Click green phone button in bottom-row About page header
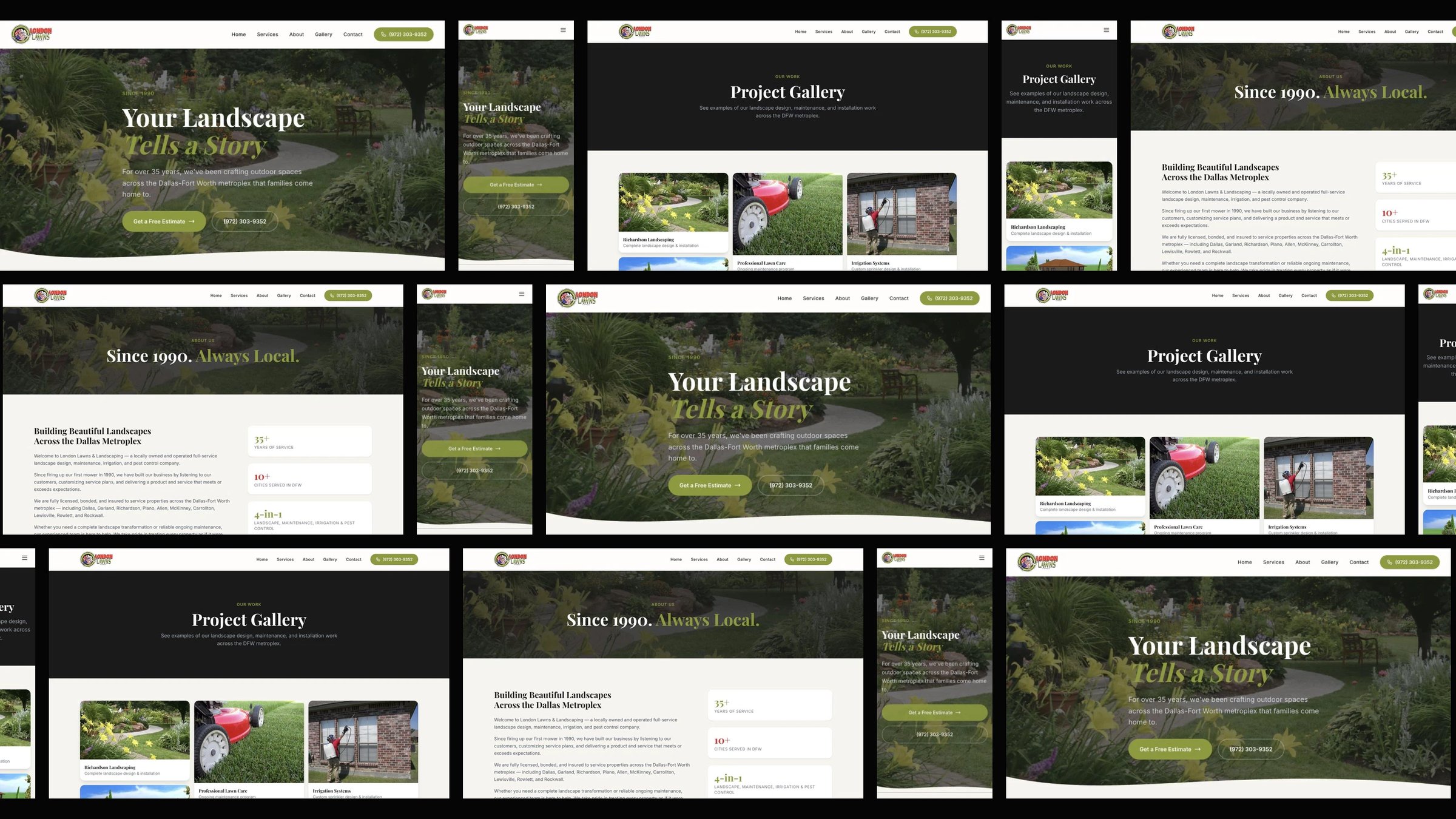The height and width of the screenshot is (819, 1456). pyautogui.click(x=808, y=559)
